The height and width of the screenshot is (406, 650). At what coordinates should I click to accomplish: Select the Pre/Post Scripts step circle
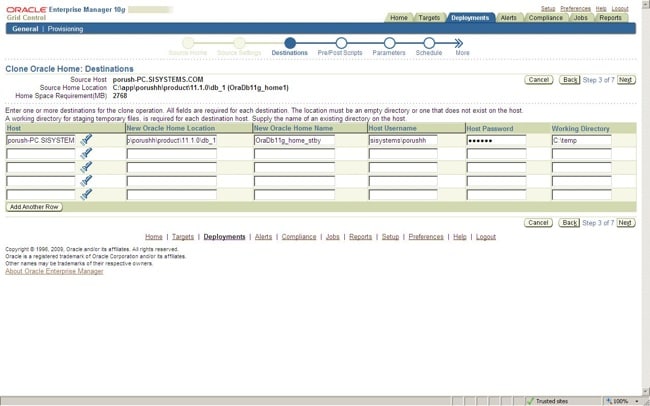(341, 43)
